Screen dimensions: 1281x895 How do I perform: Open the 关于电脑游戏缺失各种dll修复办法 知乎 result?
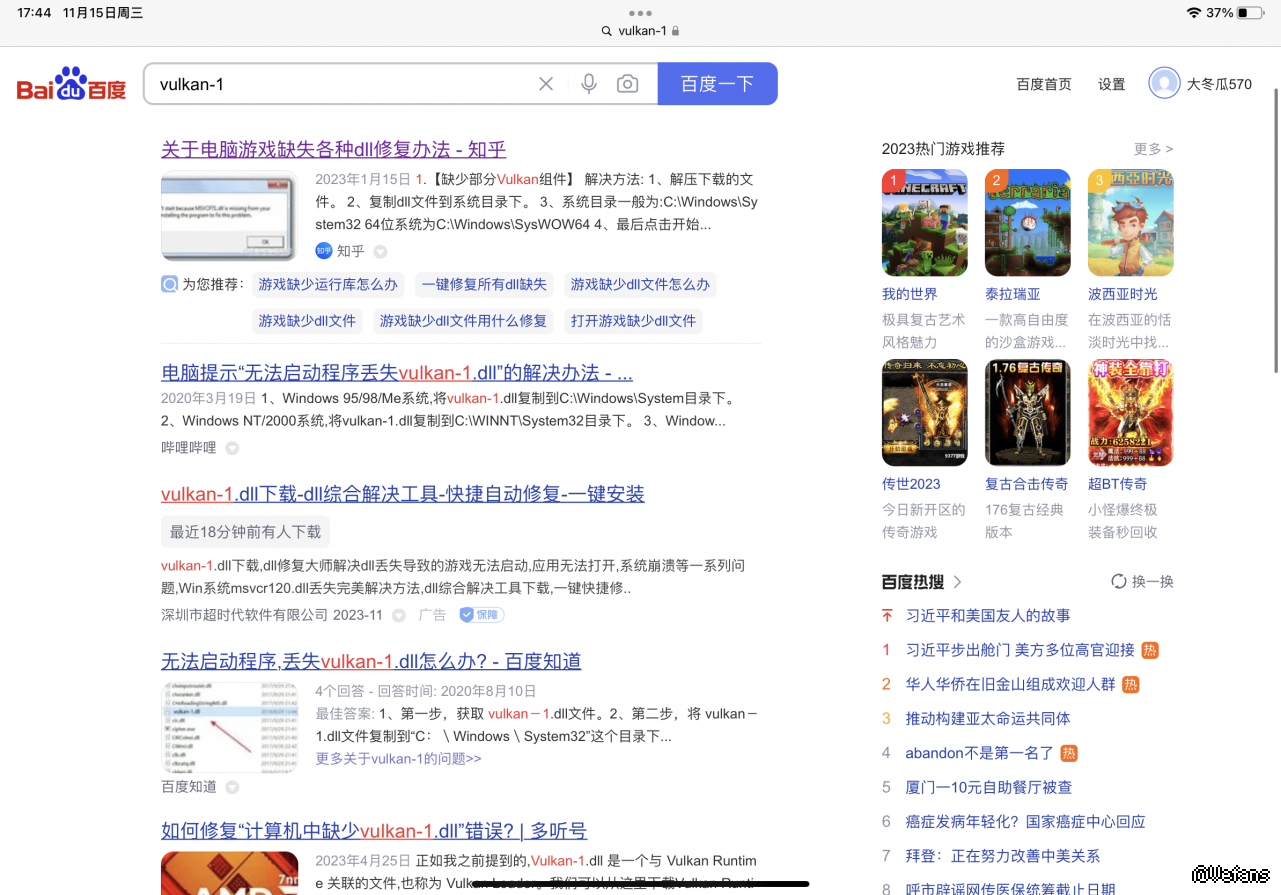click(333, 149)
